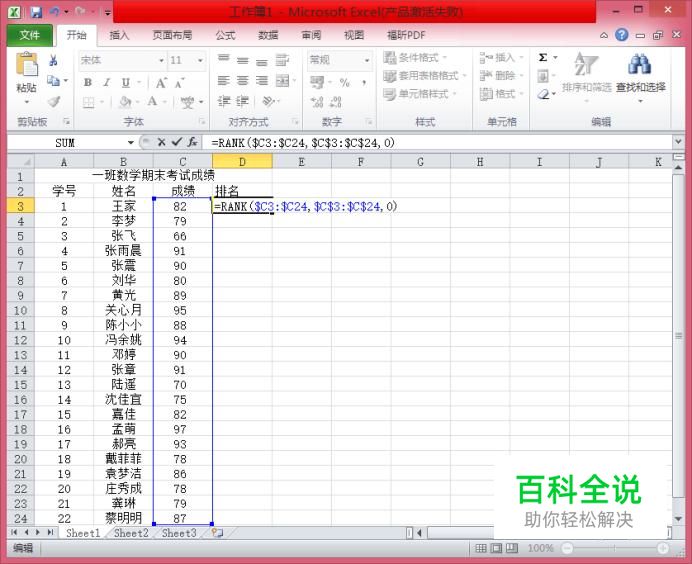Open Format as Table dropdown

425,75
